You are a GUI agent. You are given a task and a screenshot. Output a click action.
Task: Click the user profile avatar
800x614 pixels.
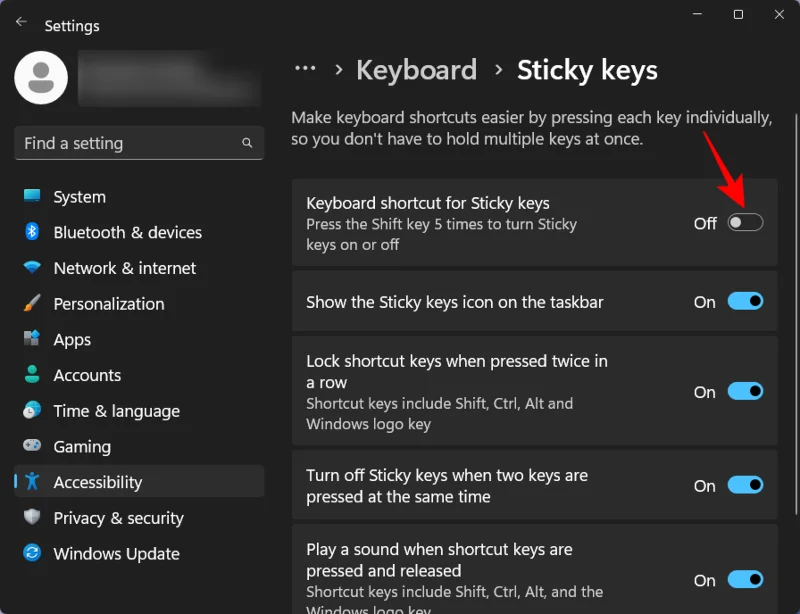click(x=40, y=77)
